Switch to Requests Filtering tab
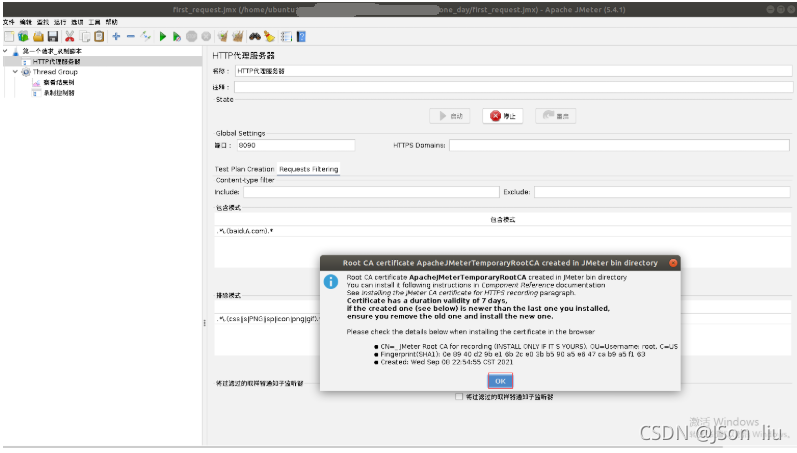 point(309,169)
